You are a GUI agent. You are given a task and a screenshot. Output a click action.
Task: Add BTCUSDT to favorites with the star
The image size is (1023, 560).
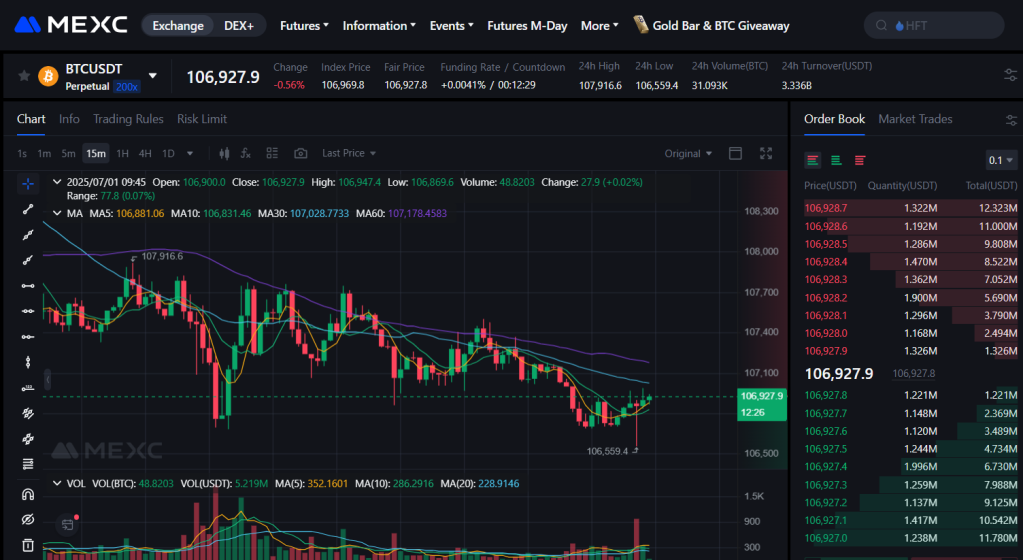coord(24,76)
